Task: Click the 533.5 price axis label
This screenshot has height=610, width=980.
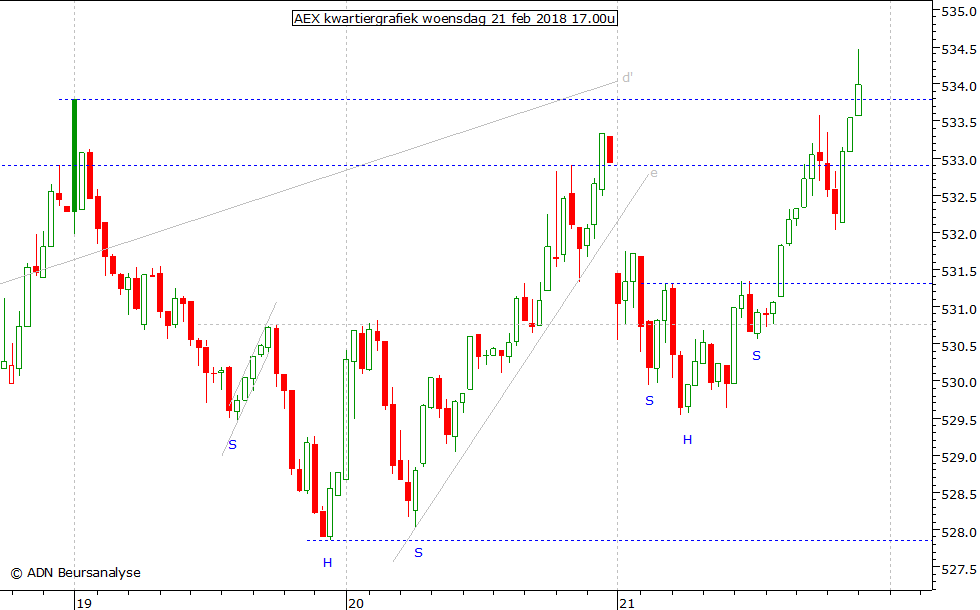Action: (x=959, y=123)
